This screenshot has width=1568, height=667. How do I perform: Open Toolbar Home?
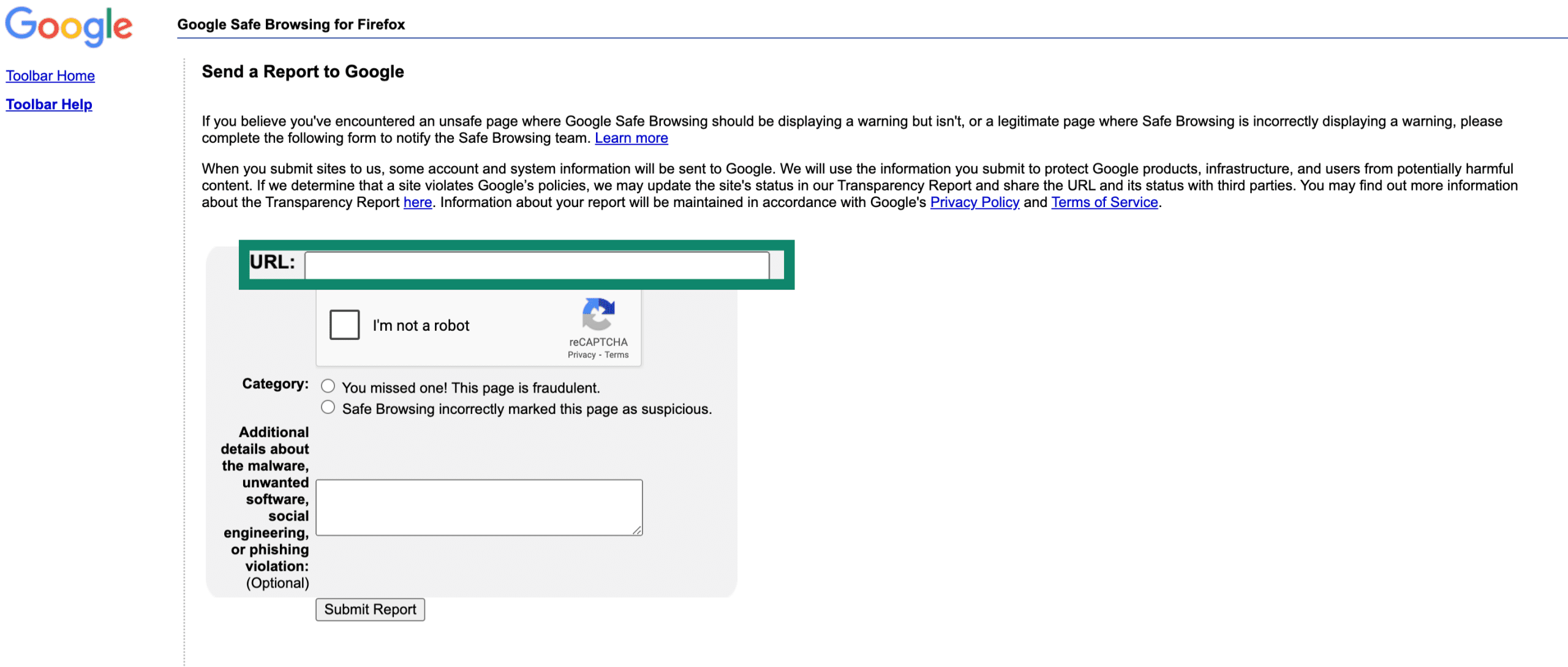pos(50,75)
